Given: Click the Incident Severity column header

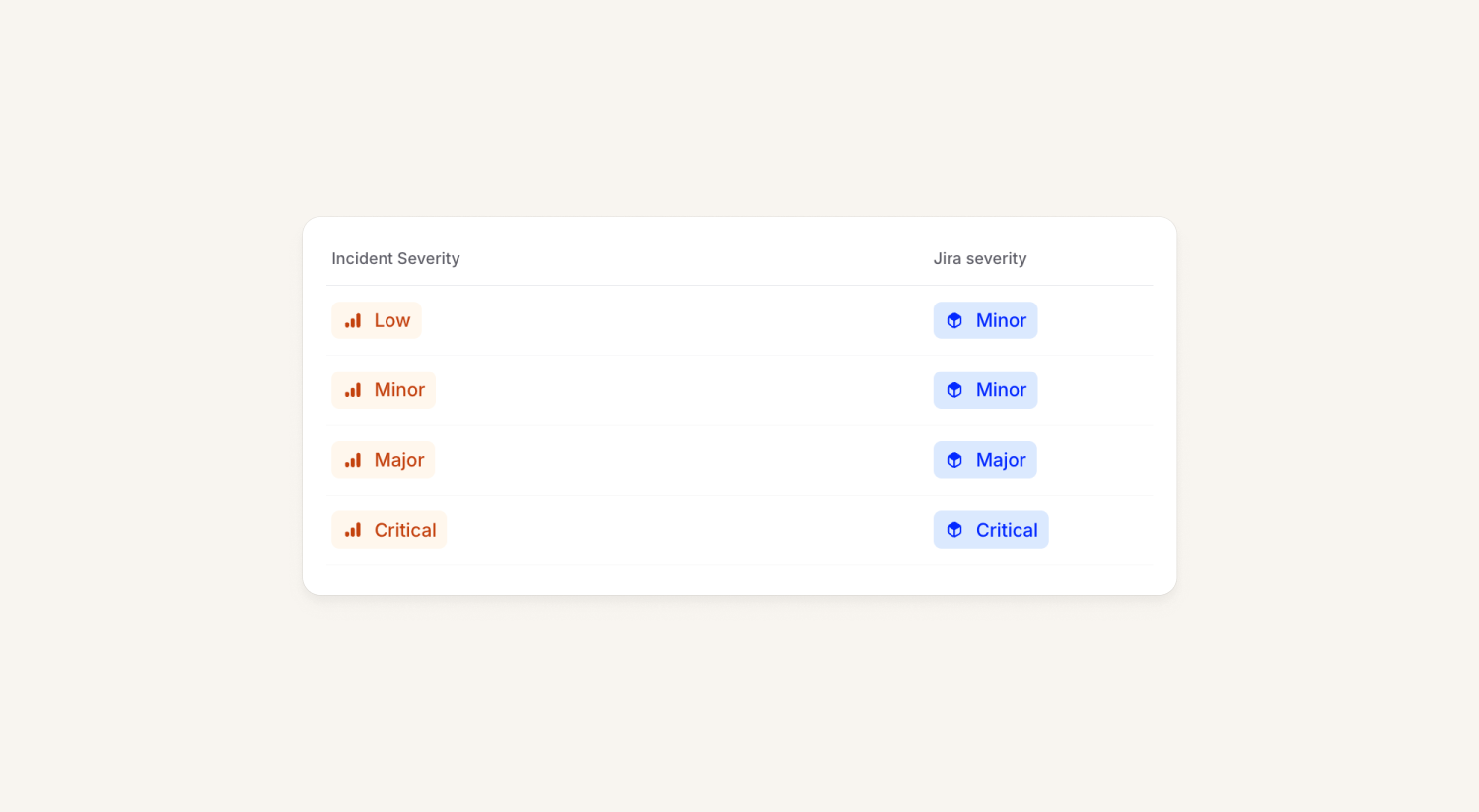Looking at the screenshot, I should pos(395,259).
